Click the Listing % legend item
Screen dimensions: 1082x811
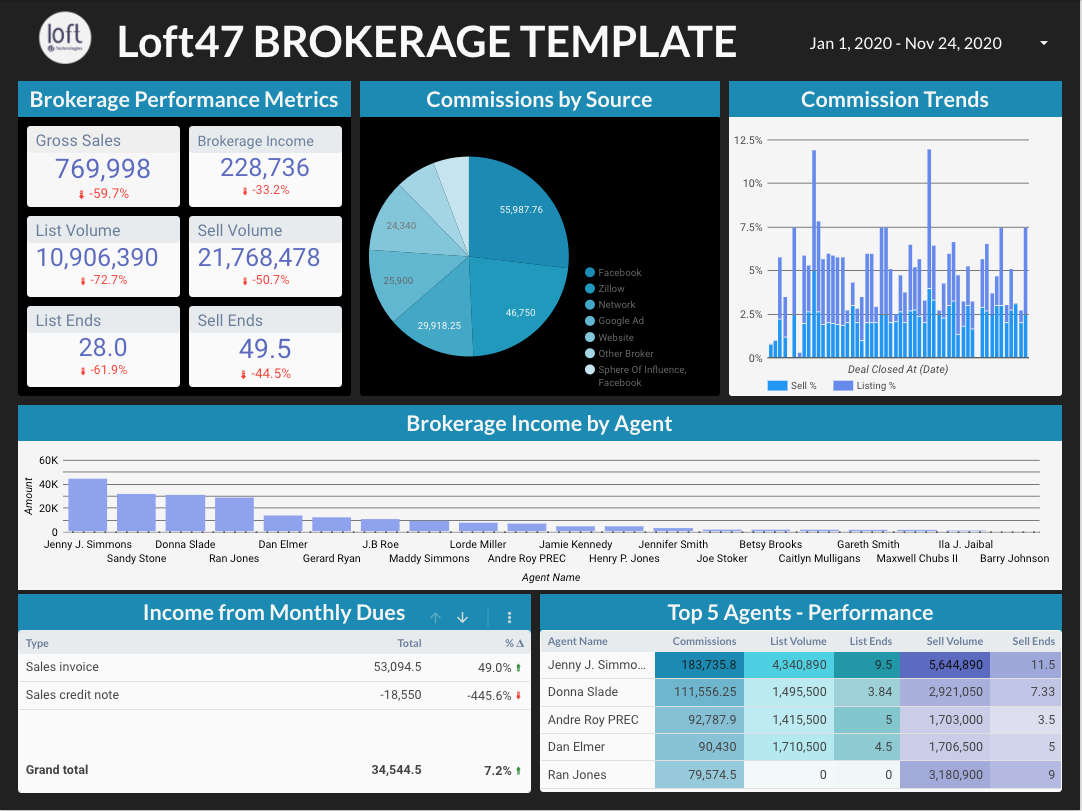point(865,386)
